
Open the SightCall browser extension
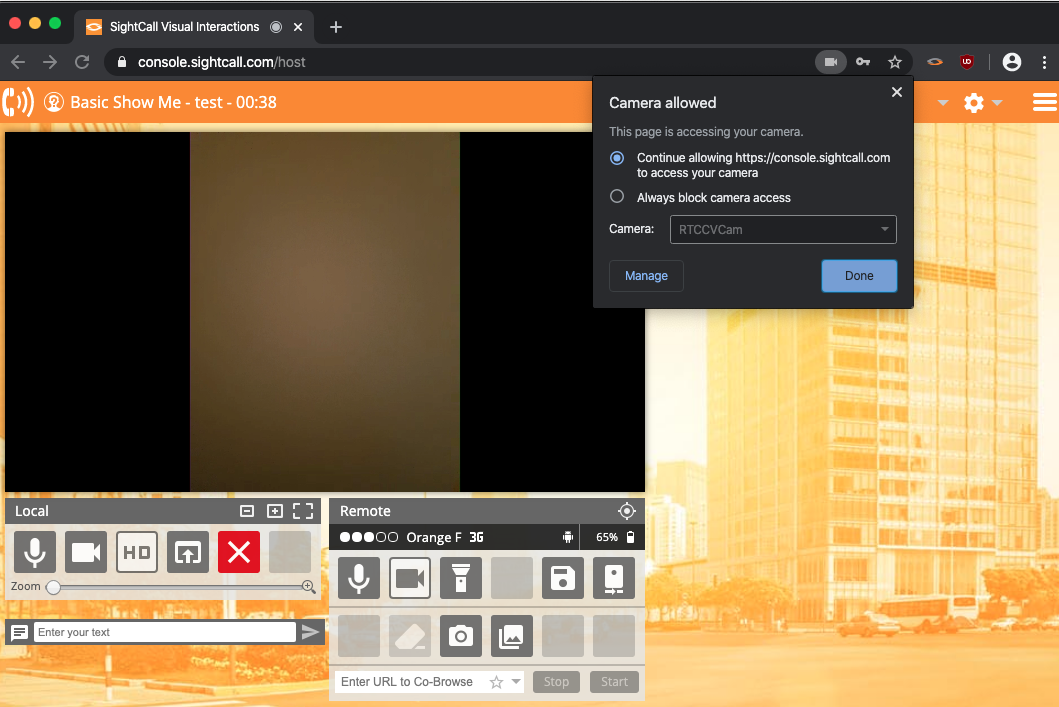935,62
